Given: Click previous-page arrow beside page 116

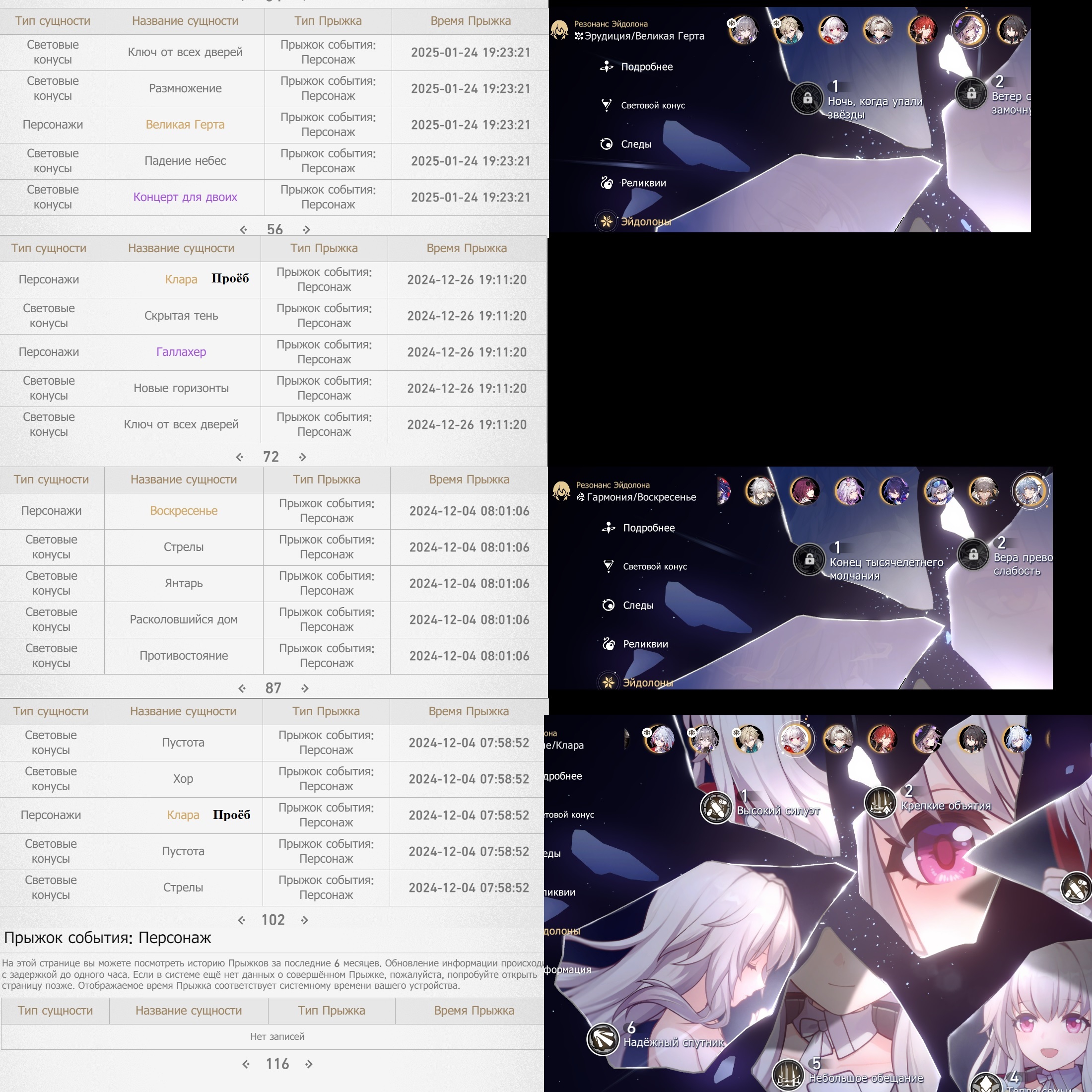Looking at the screenshot, I should (x=246, y=1064).
